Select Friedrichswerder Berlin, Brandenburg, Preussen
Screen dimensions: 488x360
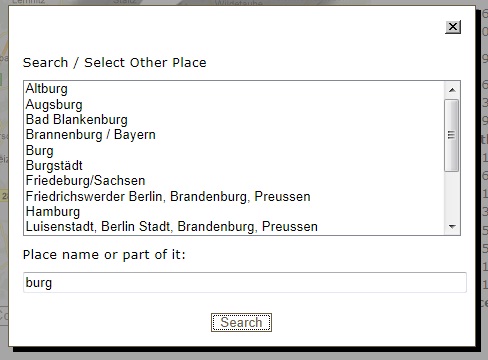click(x=234, y=196)
